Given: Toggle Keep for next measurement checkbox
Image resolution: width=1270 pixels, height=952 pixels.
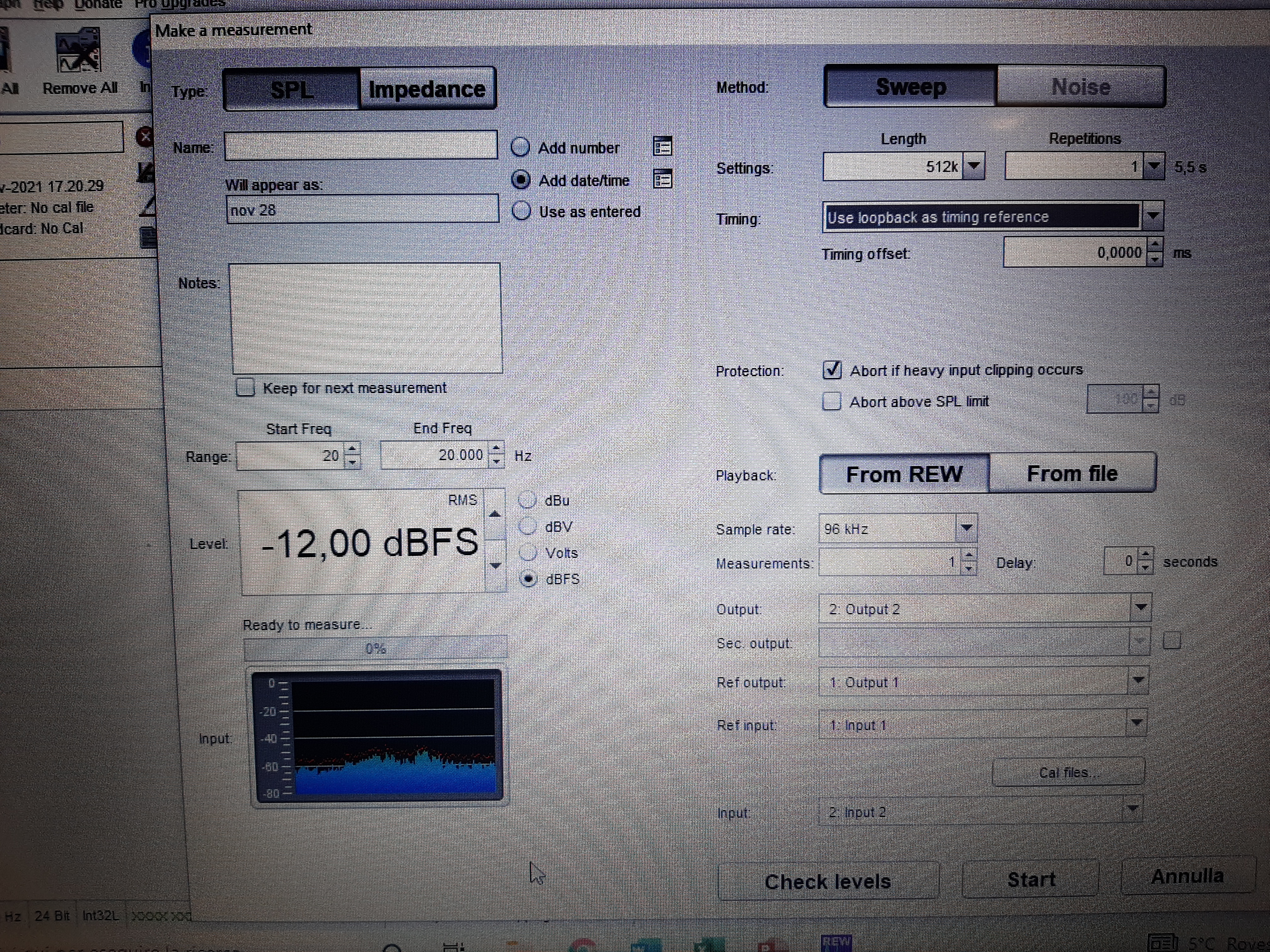Looking at the screenshot, I should 245,387.
